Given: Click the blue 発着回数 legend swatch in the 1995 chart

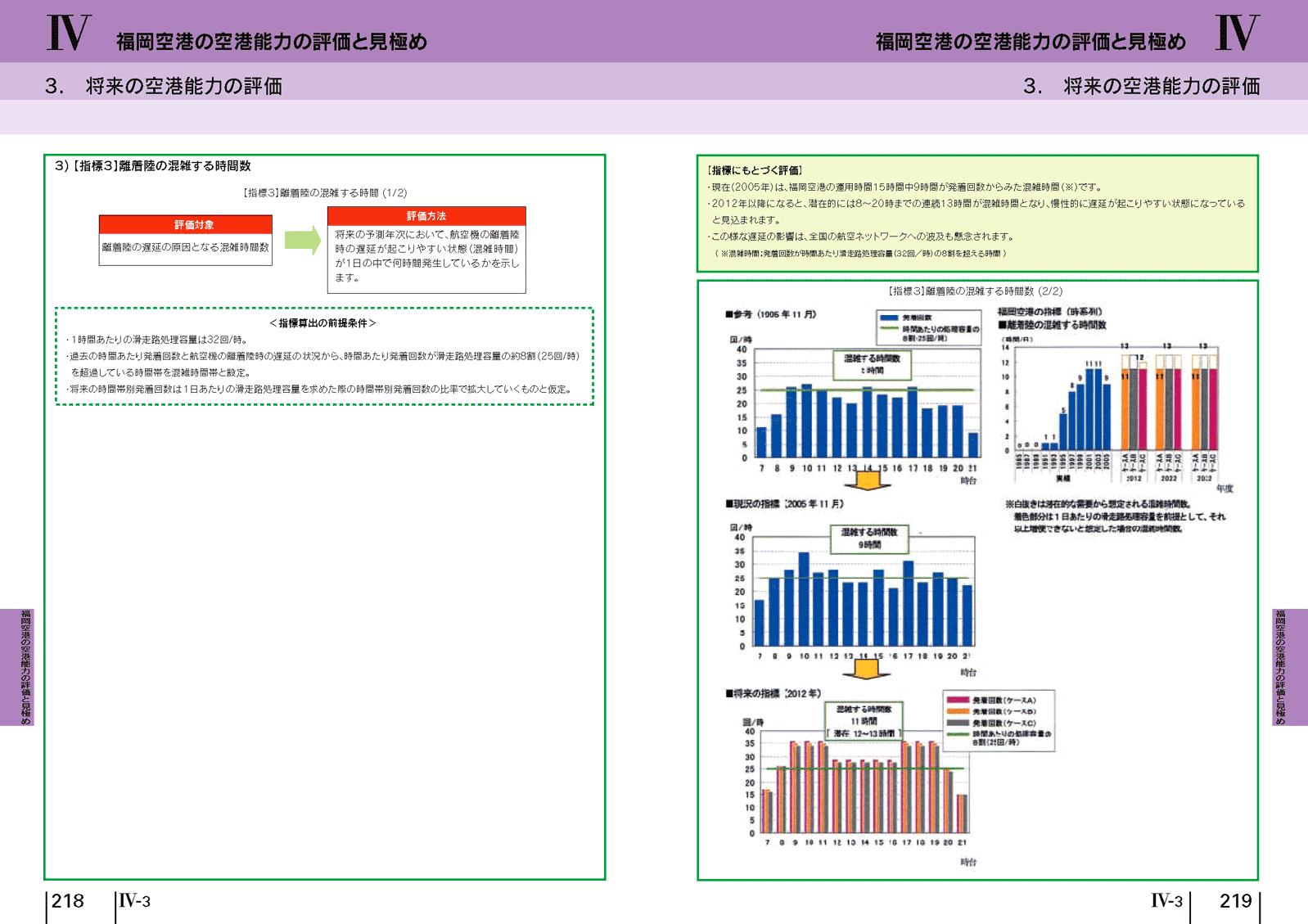Looking at the screenshot, I should [888, 318].
